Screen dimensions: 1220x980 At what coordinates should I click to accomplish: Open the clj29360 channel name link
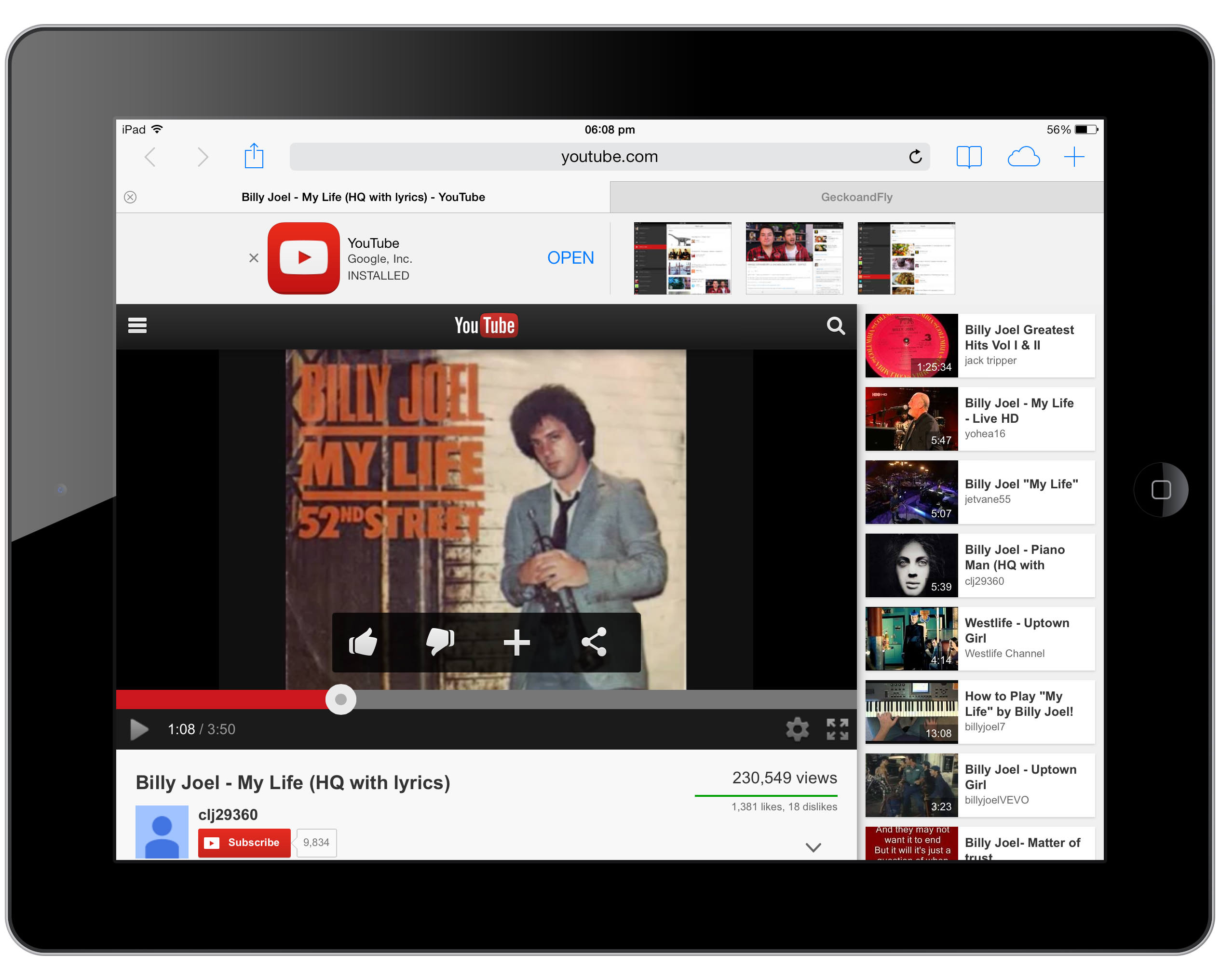pyautogui.click(x=228, y=814)
